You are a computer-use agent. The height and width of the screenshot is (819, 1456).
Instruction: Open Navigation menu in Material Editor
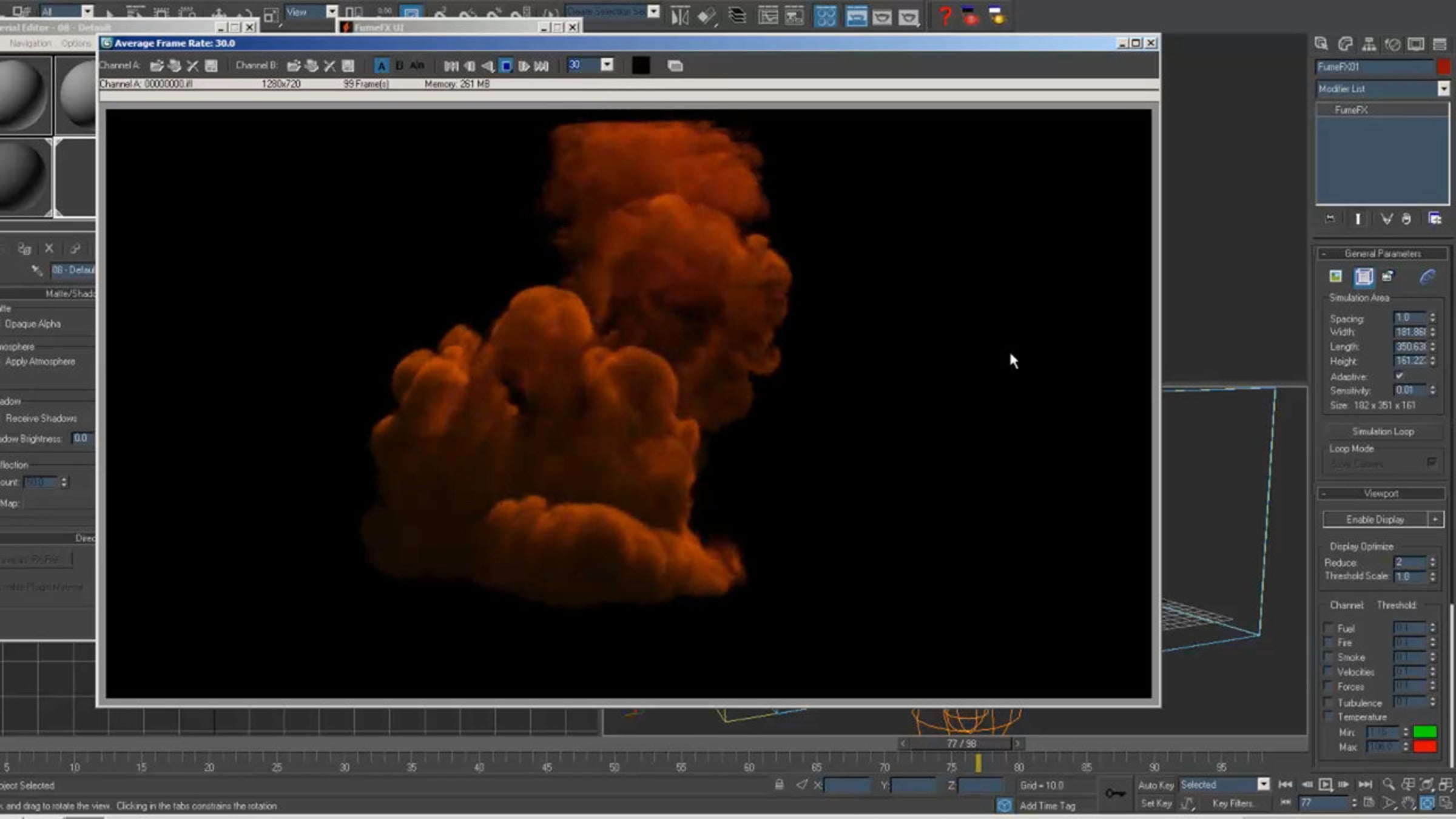pos(30,43)
